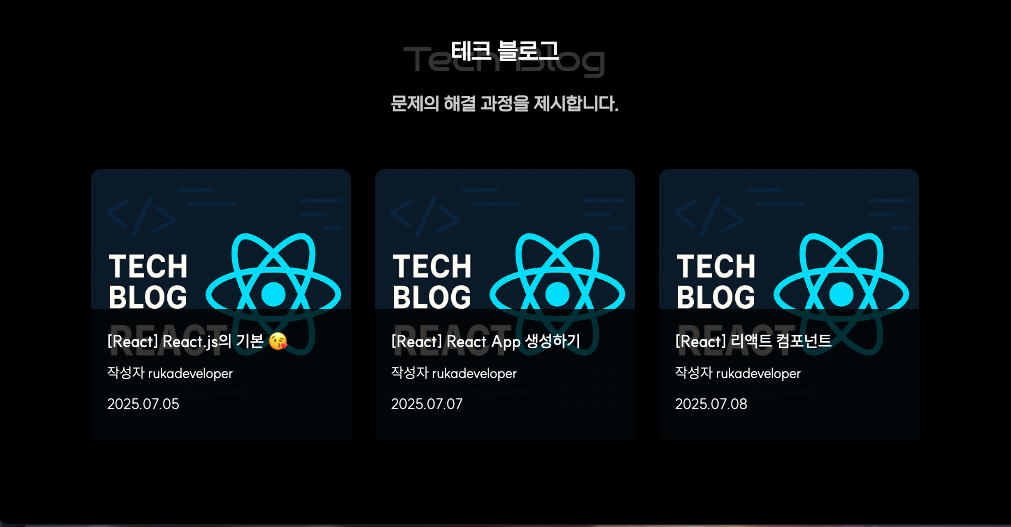Open the "[React] React App 생성하기" post
Screen dimensions: 1011x527
point(486,341)
